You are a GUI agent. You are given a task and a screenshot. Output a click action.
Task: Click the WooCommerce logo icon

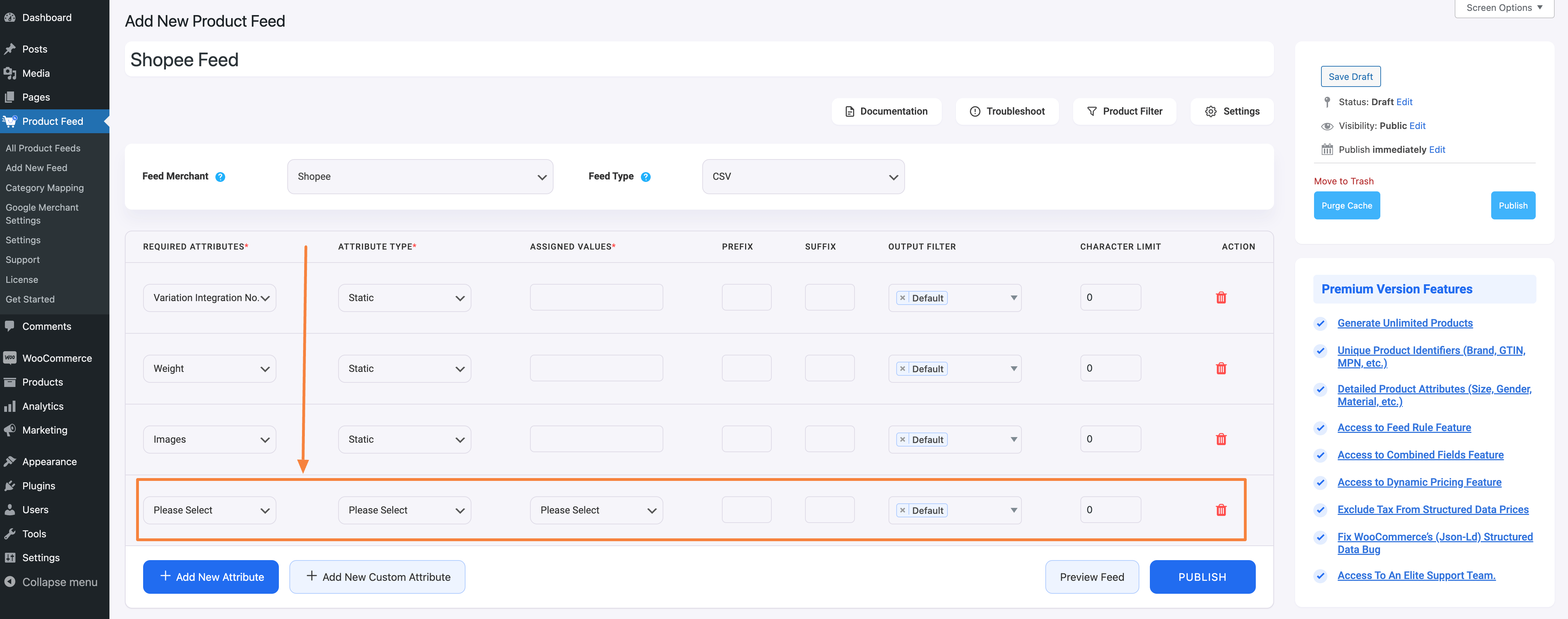(x=10, y=358)
